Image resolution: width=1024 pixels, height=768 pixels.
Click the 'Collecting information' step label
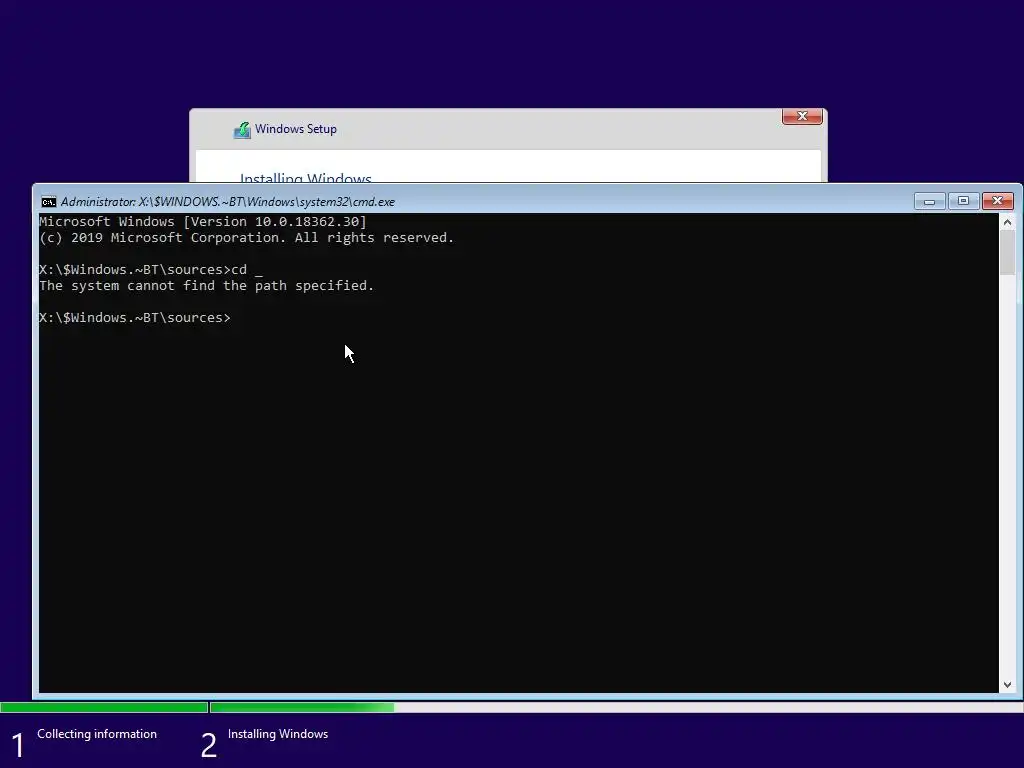click(x=97, y=734)
